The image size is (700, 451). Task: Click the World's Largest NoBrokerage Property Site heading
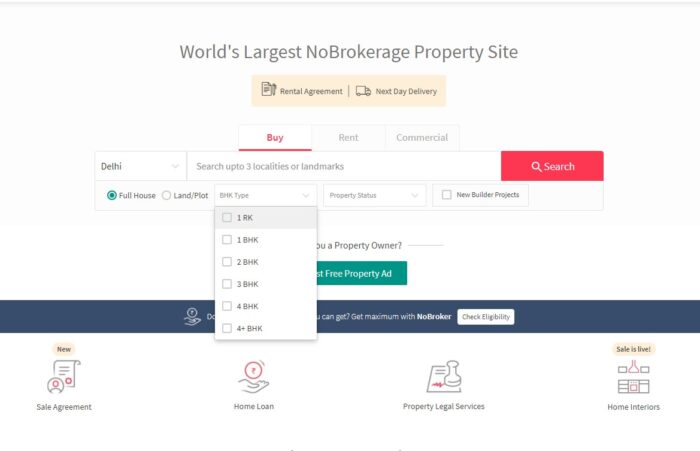(x=349, y=52)
